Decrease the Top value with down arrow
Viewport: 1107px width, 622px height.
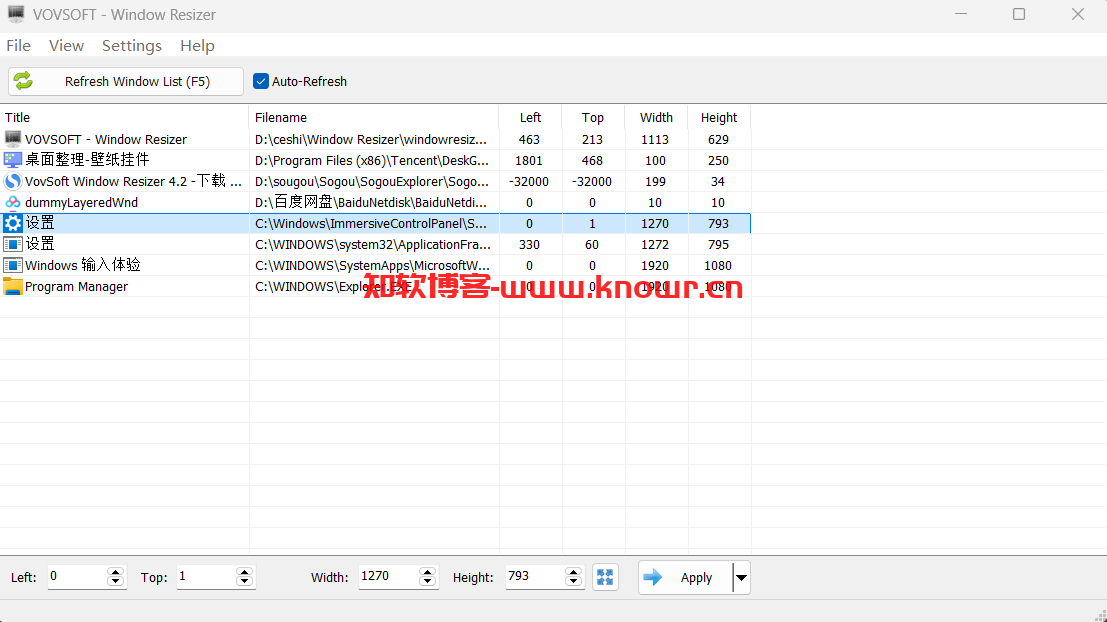(x=244, y=582)
